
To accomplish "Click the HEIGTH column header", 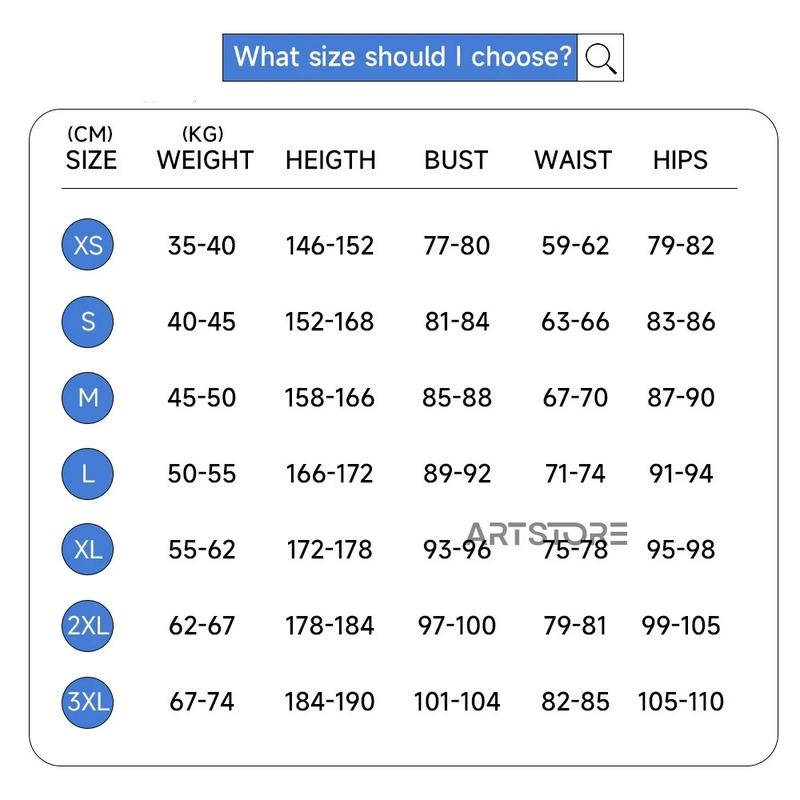I will pos(330,160).
